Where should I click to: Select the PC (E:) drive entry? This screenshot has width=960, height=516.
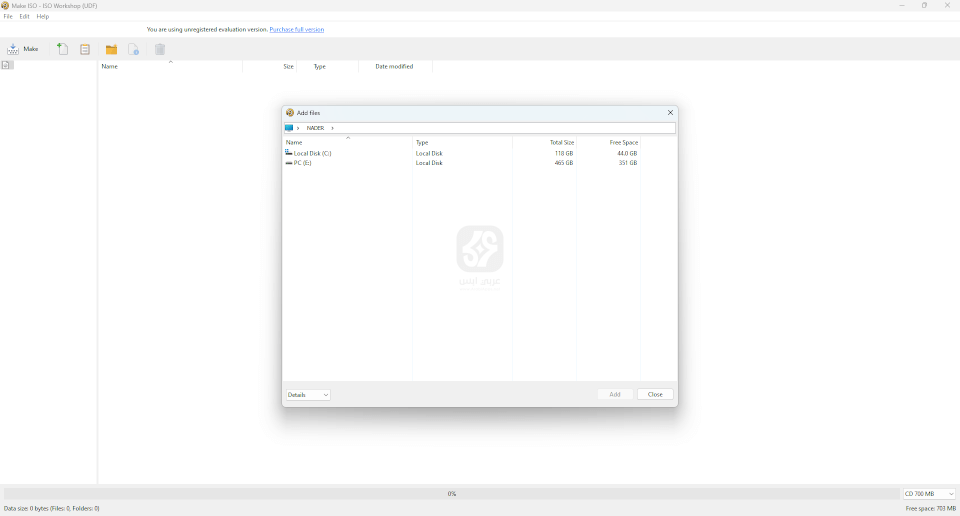[x=302, y=163]
